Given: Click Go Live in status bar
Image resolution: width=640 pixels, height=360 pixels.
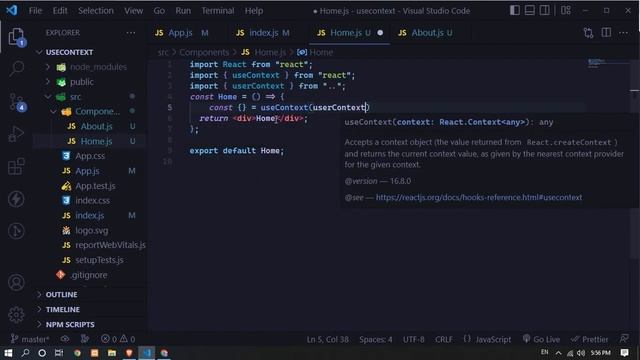Looking at the screenshot, I should coord(541,339).
